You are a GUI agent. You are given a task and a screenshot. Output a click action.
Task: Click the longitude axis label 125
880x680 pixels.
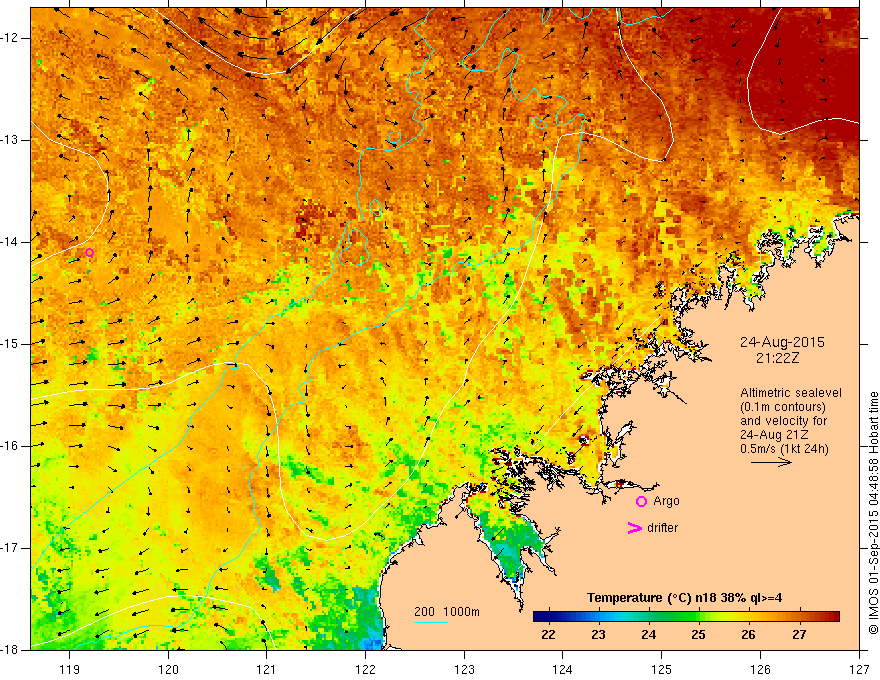662,669
